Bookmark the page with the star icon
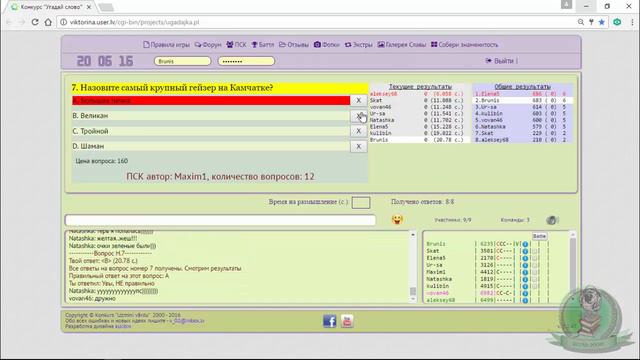 pyautogui.click(x=602, y=22)
